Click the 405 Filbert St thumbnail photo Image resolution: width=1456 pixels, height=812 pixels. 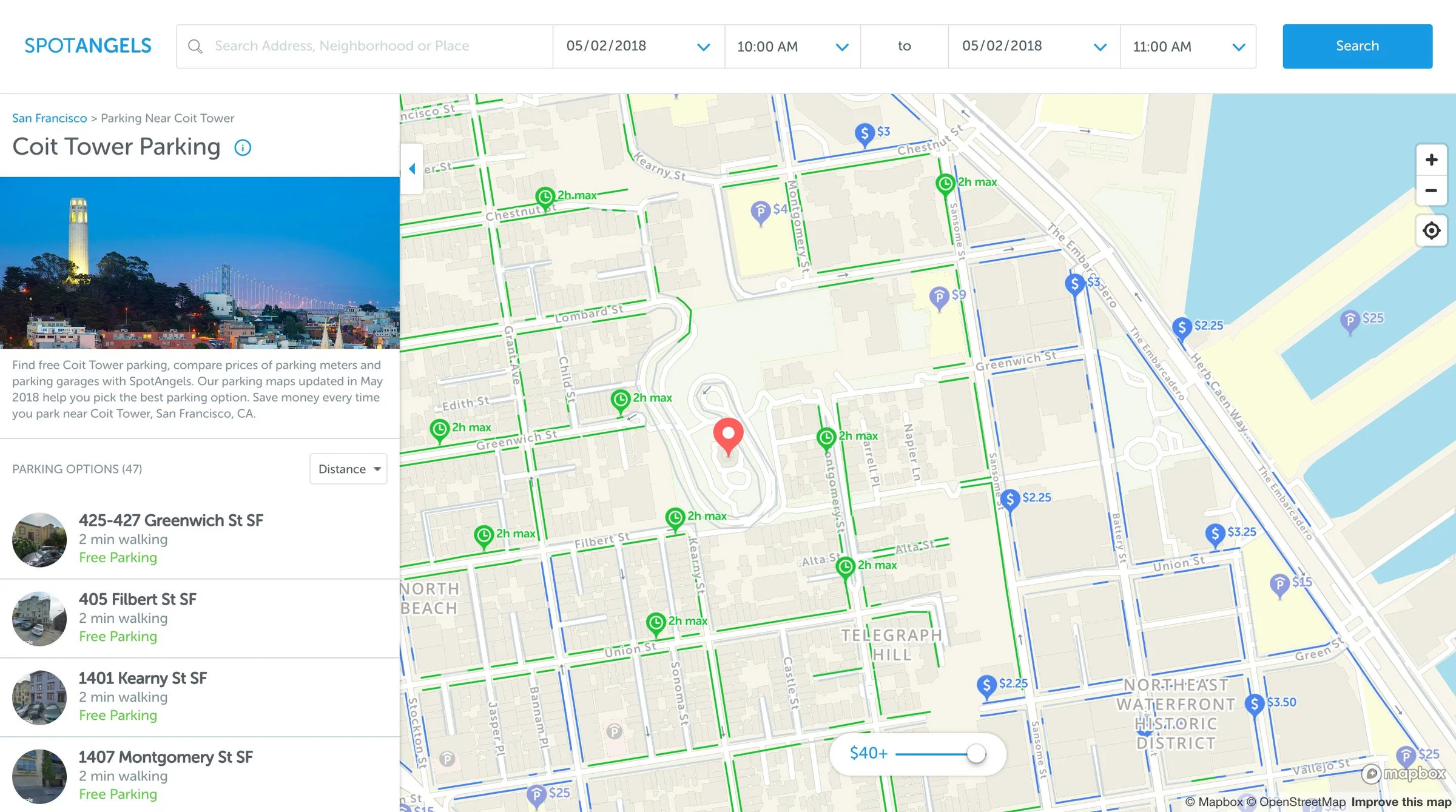[x=39, y=619]
